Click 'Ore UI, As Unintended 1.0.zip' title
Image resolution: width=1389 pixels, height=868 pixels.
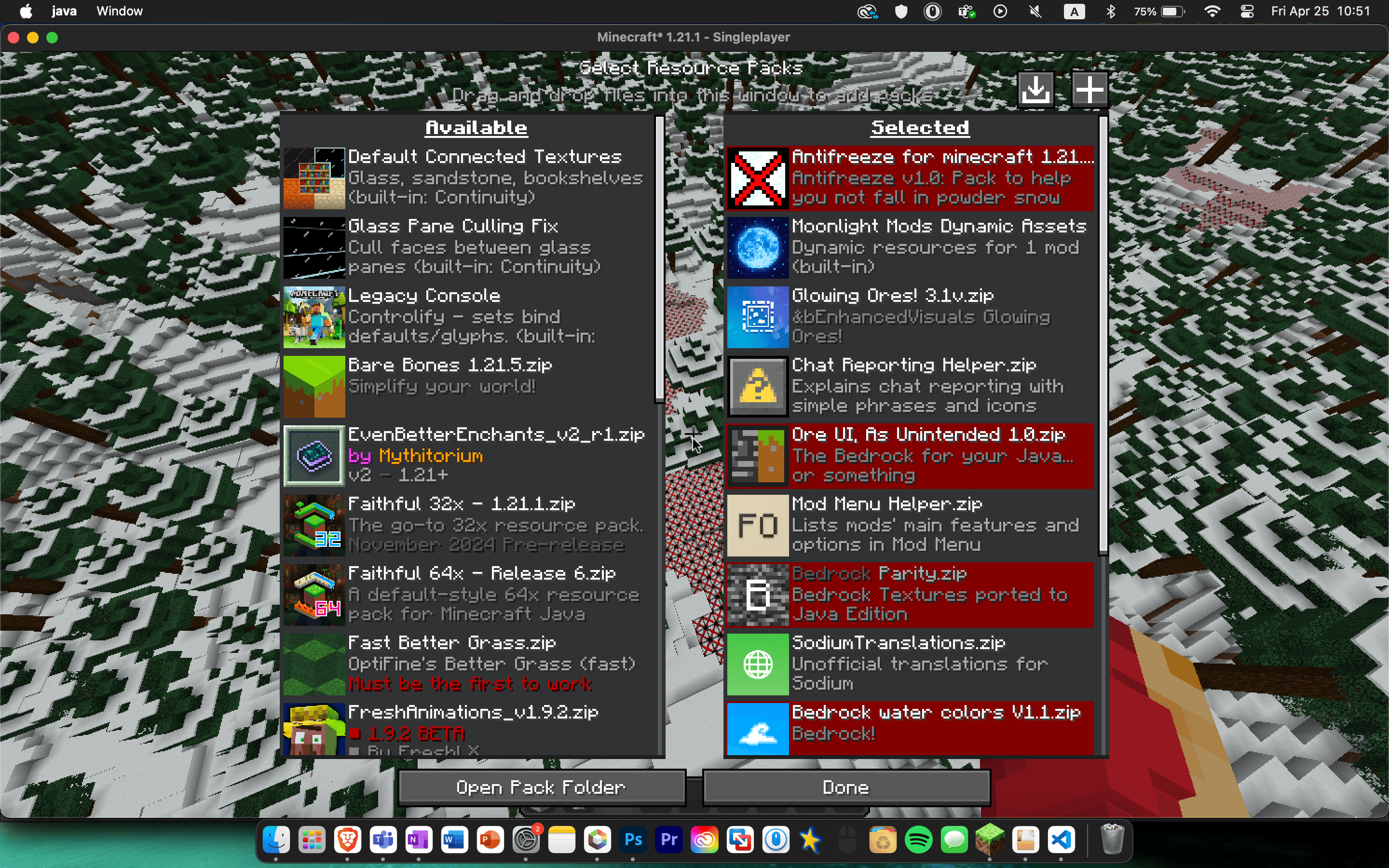[928, 434]
